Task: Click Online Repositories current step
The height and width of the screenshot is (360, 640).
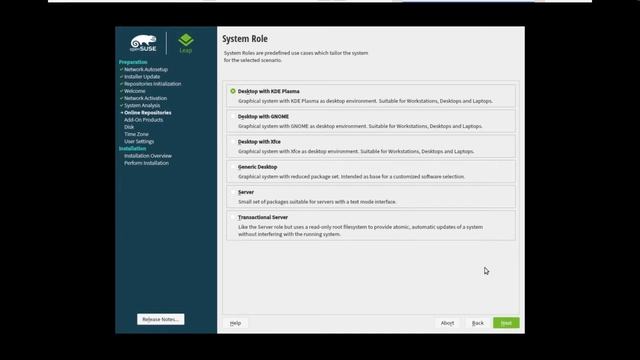Action: [x=148, y=113]
